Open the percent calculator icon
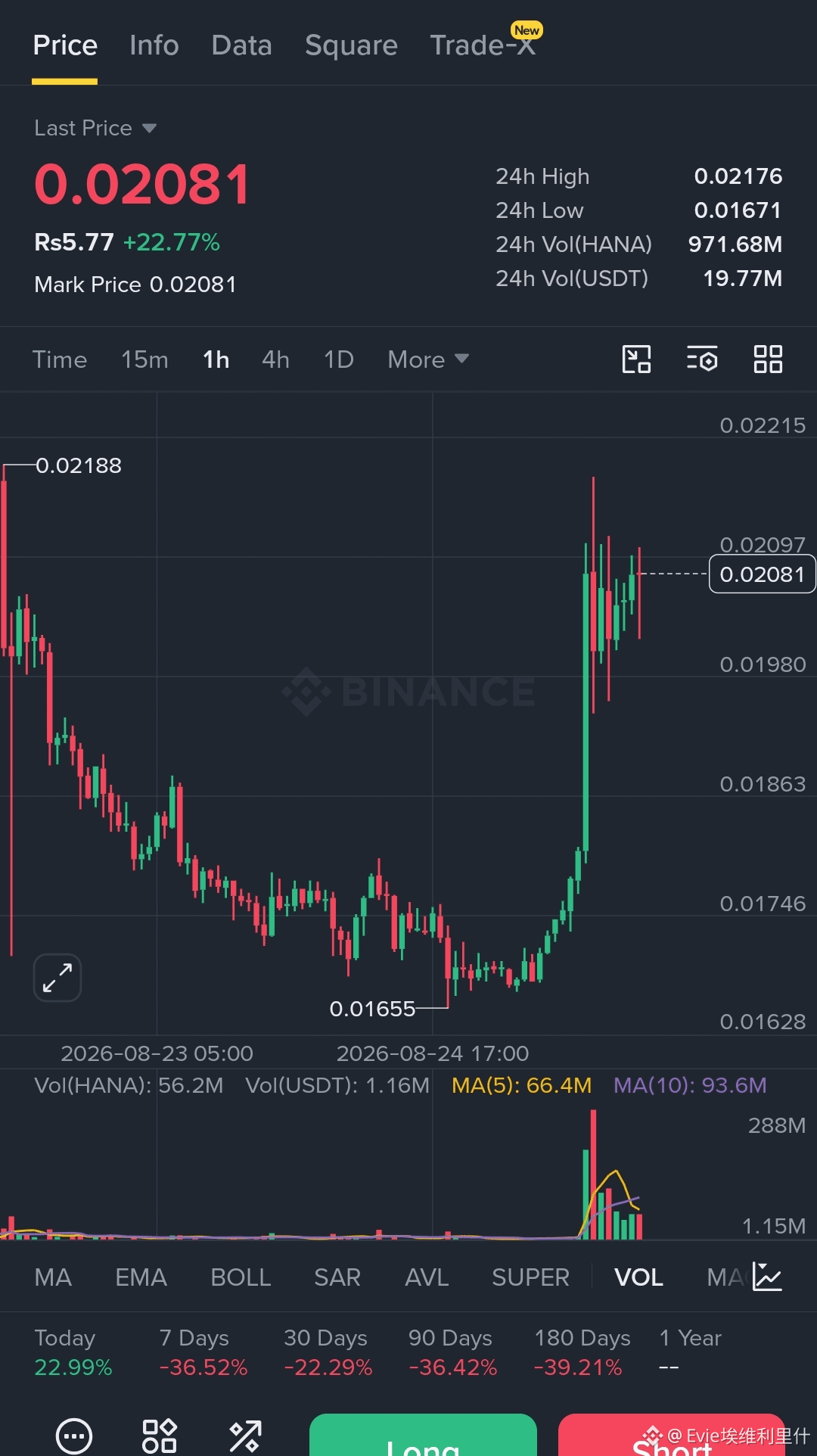Screen dimensions: 817x1456 pyautogui.click(x=245, y=1436)
